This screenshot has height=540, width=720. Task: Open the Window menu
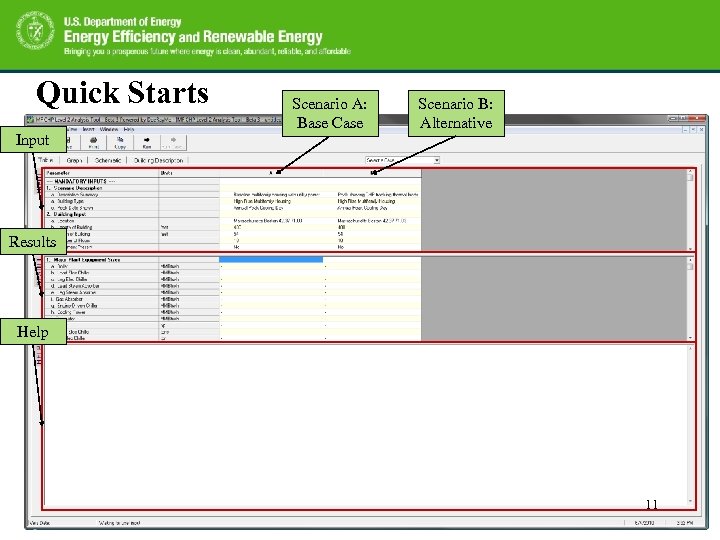coord(109,129)
